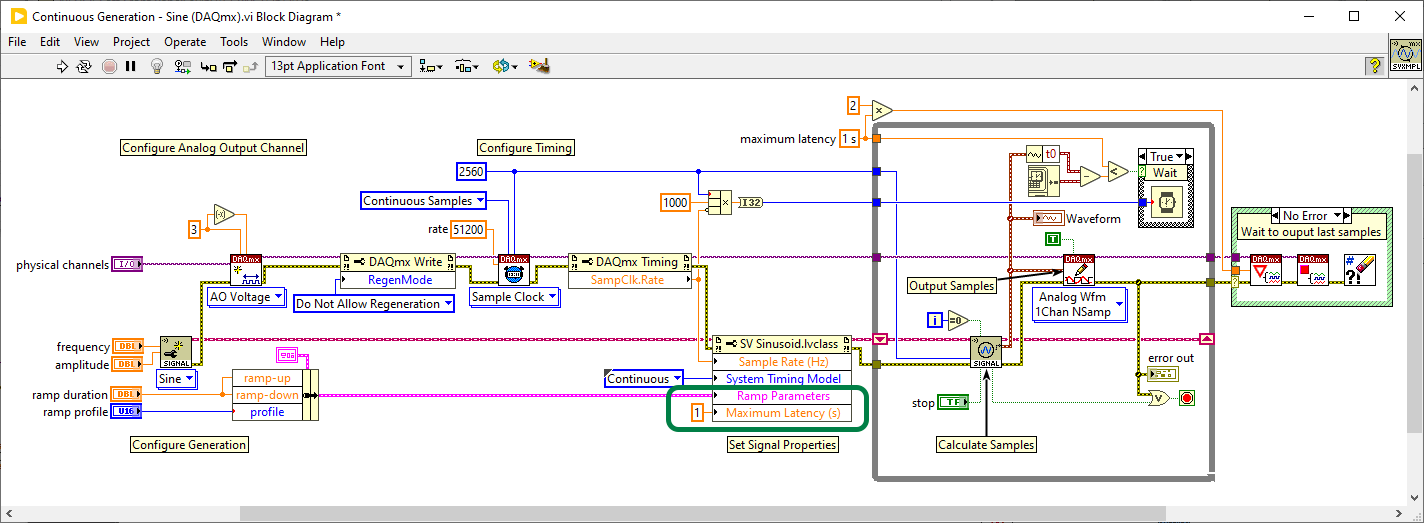Select the DAQmx Write pencil VI icon

(x=1079, y=269)
